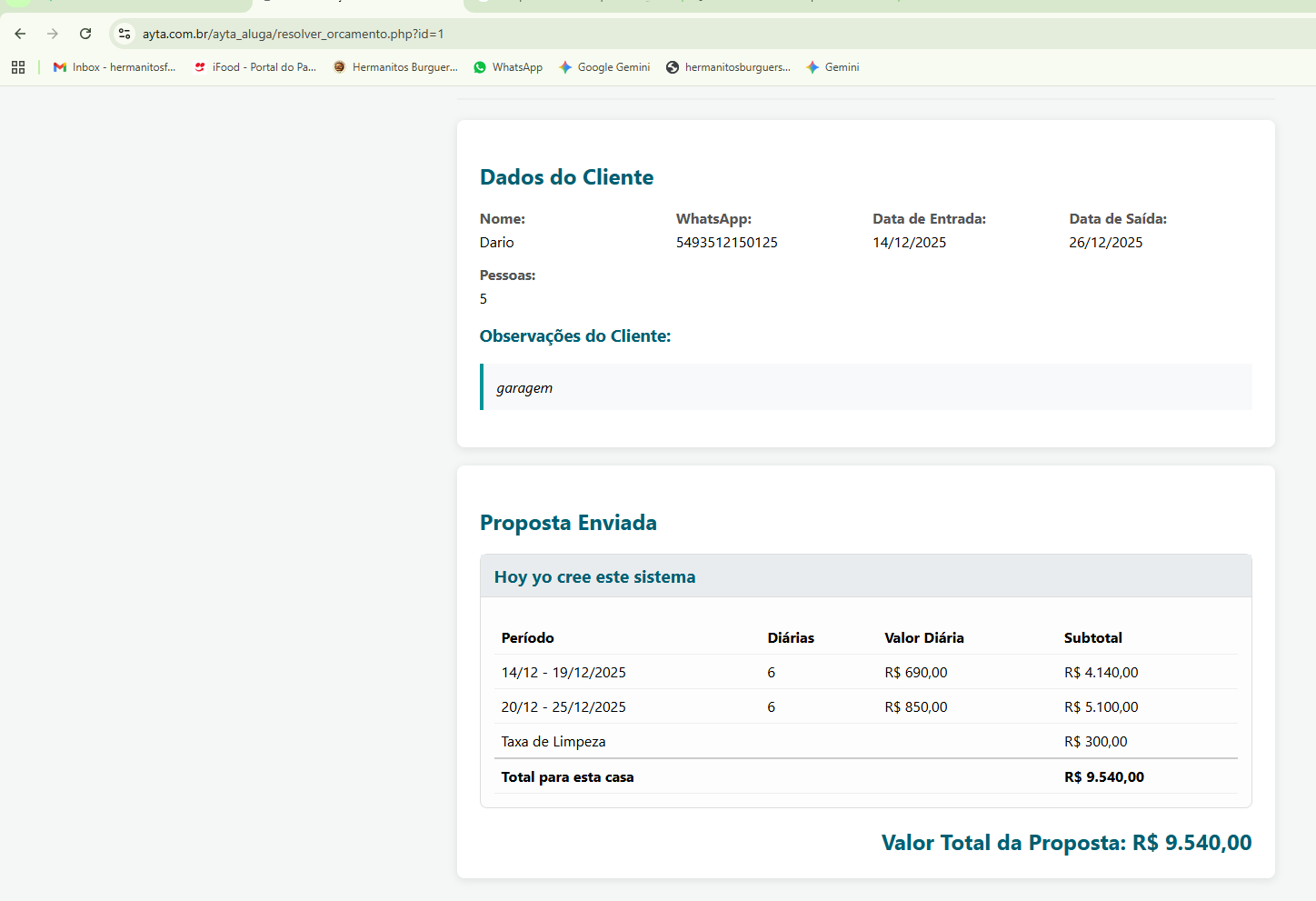
Task: Reload the current page
Action: click(x=85, y=34)
